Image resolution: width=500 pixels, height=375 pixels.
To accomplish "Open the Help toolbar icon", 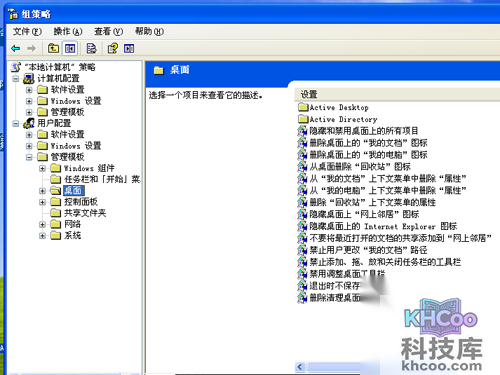I will tap(113, 49).
